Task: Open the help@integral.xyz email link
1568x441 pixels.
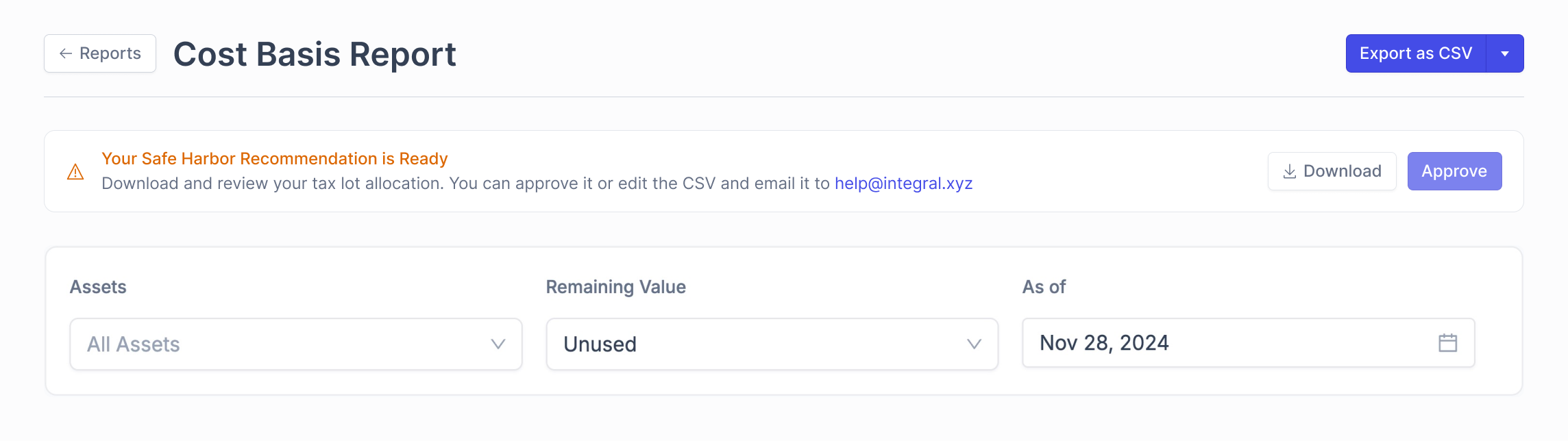Action: [x=903, y=184]
